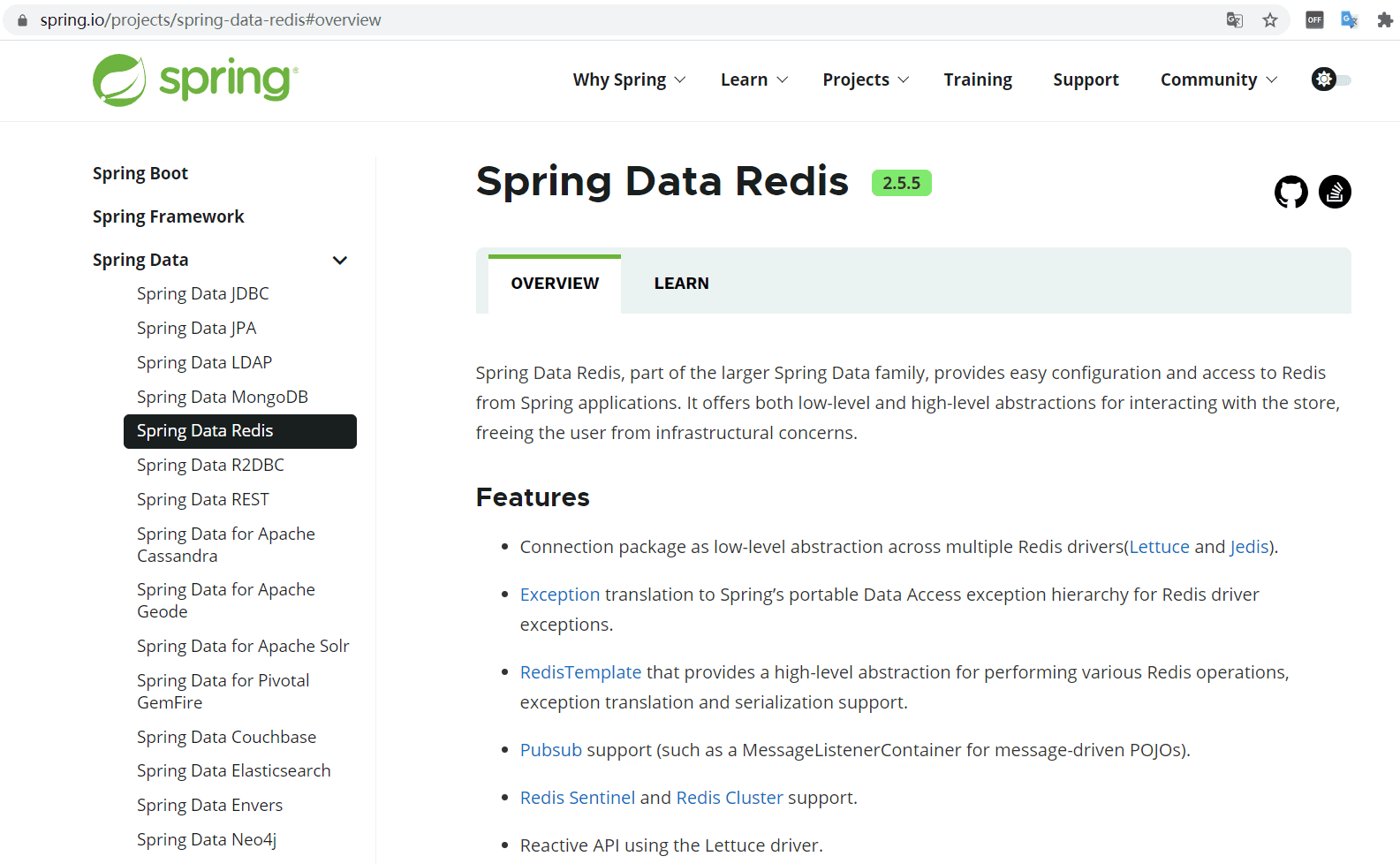
Task: Click the Spring Data Redis page title
Action: (x=662, y=181)
